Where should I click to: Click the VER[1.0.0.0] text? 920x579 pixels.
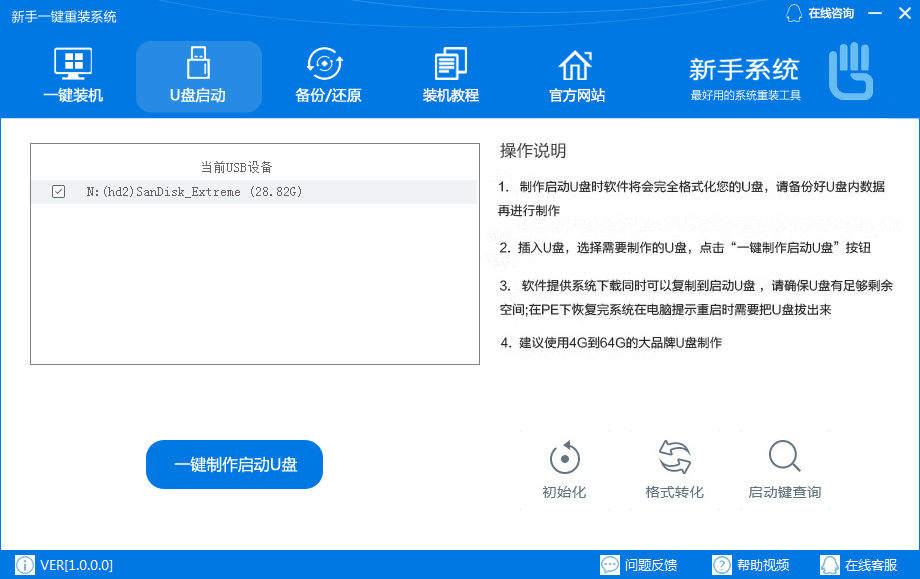pyautogui.click(x=76, y=566)
